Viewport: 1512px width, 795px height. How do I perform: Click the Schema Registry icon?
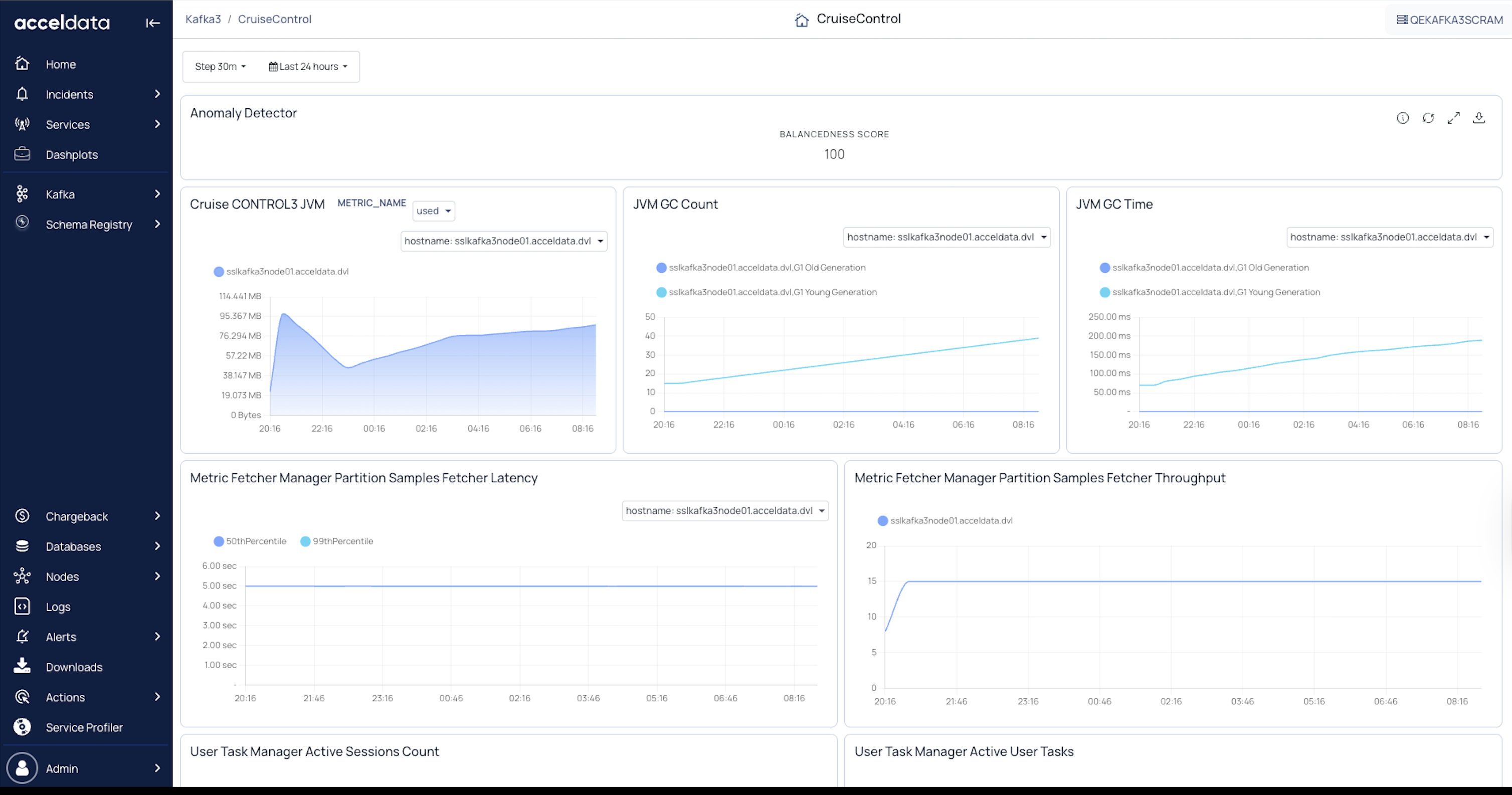coord(22,223)
